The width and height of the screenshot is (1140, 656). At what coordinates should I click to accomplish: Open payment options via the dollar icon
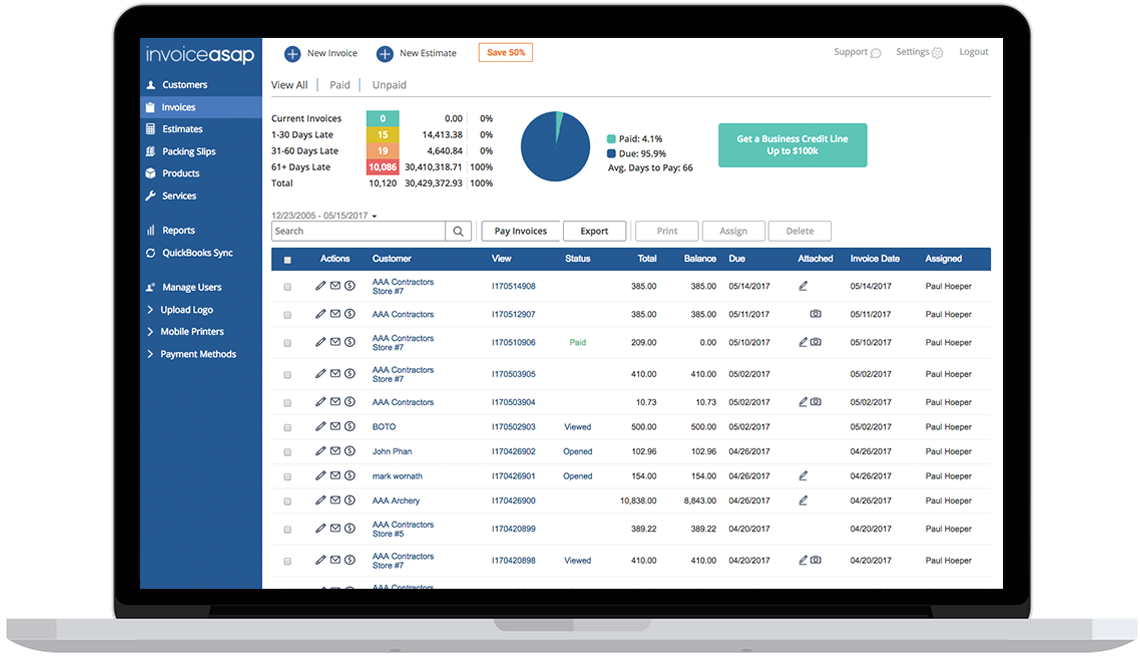click(x=349, y=286)
